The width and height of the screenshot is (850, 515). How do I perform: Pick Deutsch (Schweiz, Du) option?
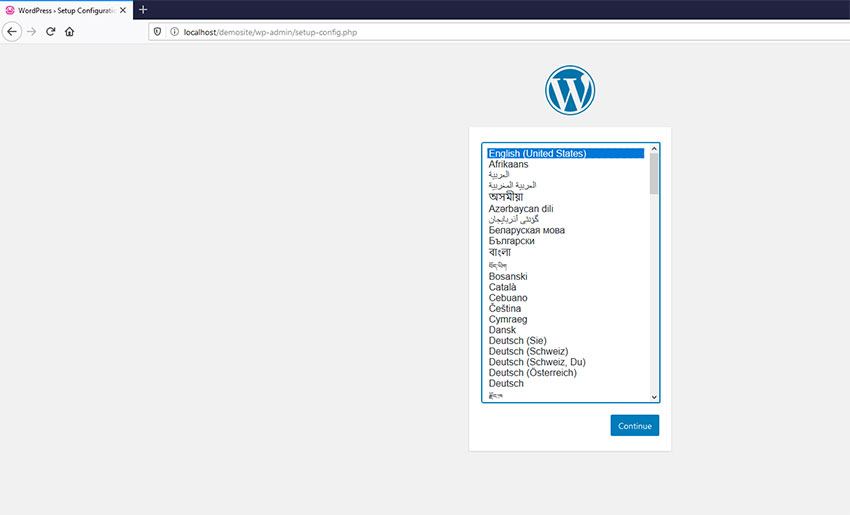[536, 362]
